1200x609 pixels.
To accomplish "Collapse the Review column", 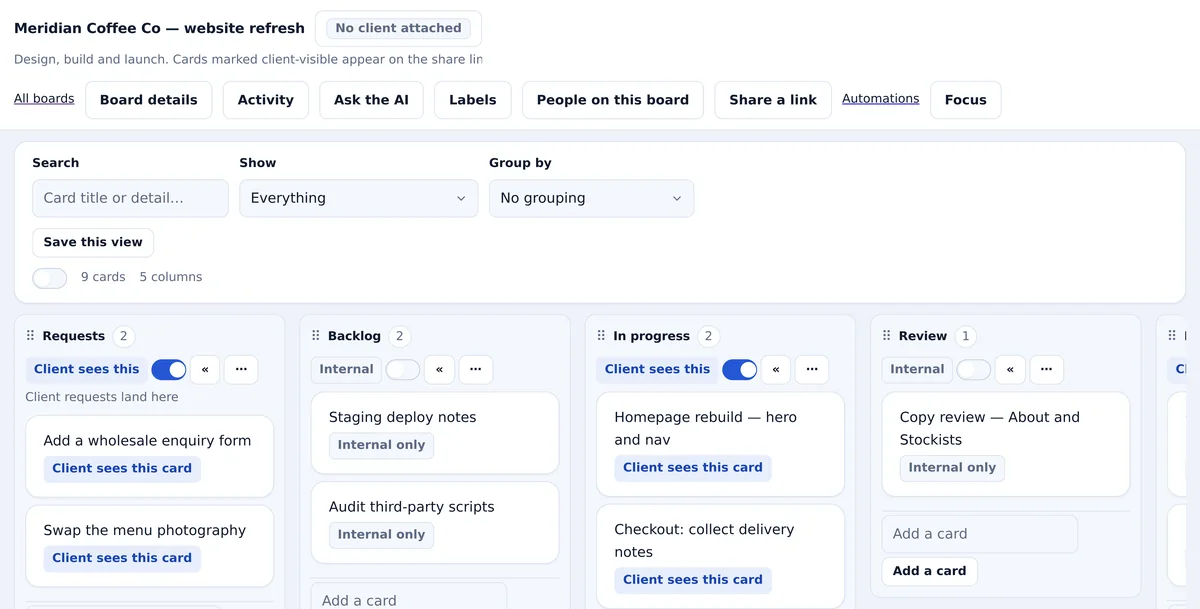I will click(1010, 369).
